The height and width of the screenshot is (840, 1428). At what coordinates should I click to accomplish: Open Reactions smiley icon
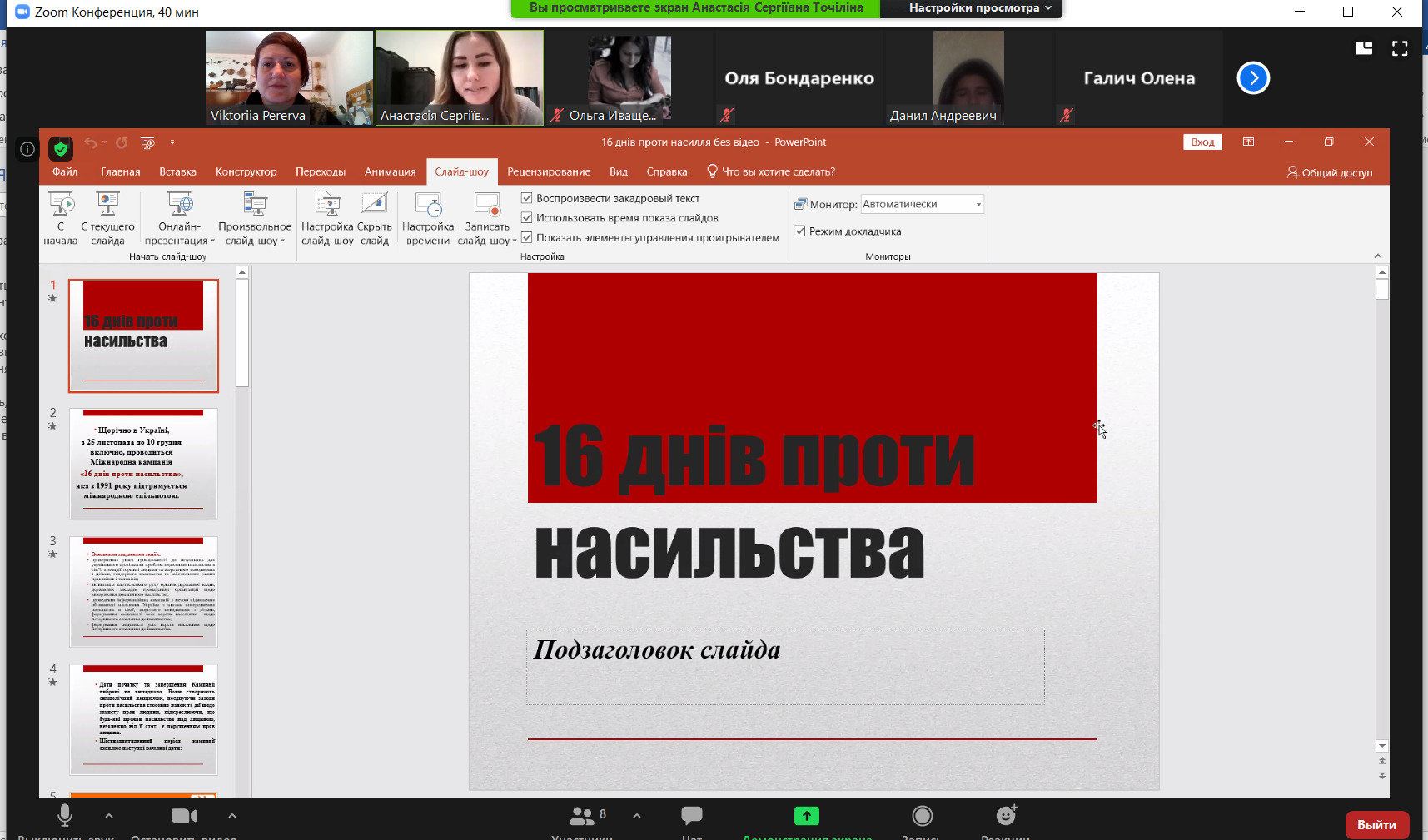tap(1006, 814)
